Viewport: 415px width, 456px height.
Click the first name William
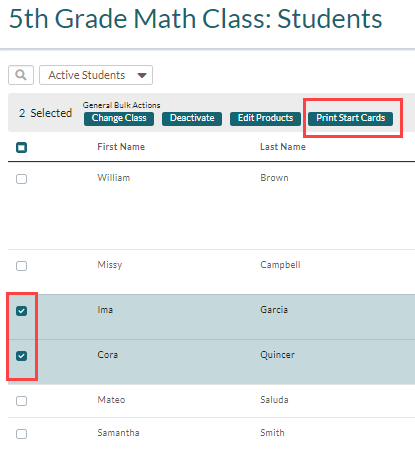(x=114, y=178)
